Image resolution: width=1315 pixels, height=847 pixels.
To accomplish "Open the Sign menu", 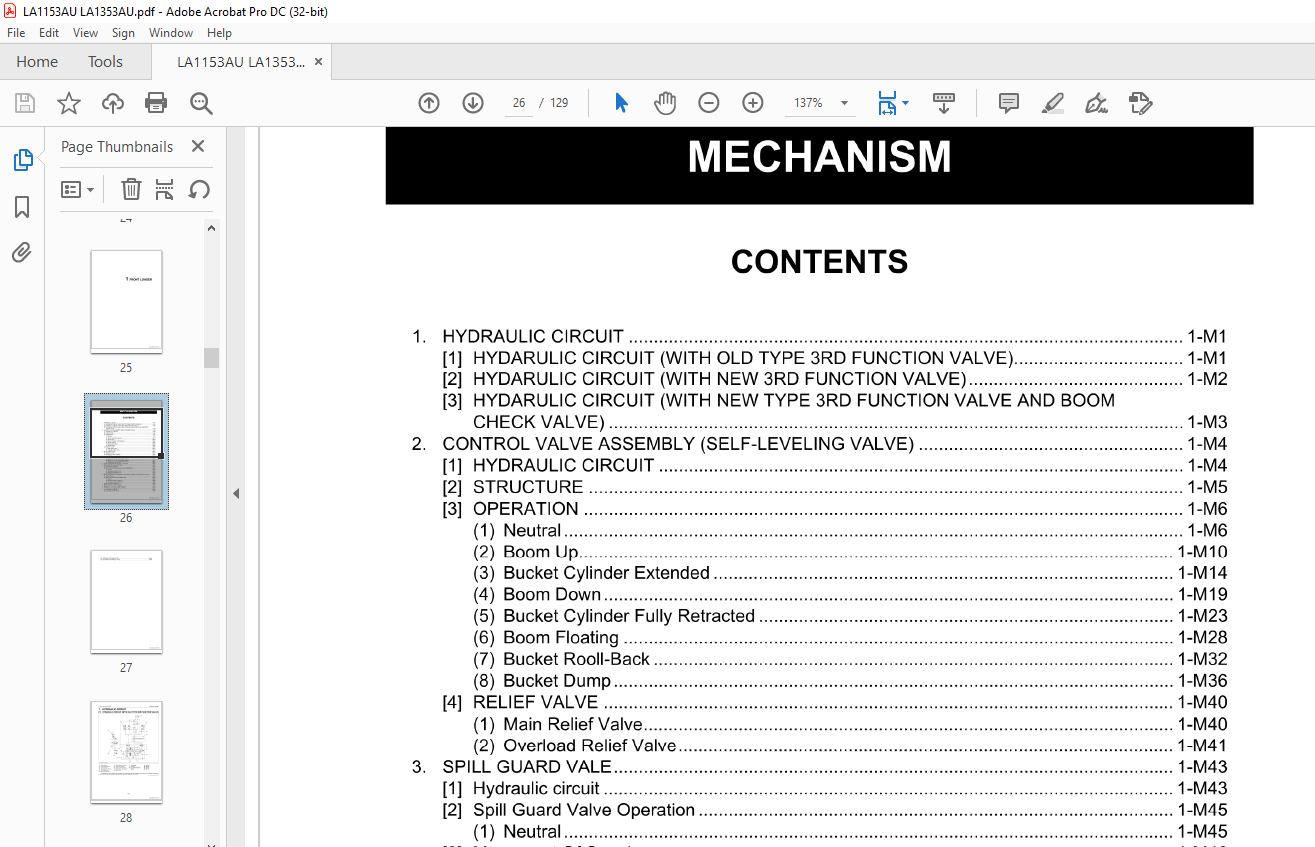I will point(123,33).
